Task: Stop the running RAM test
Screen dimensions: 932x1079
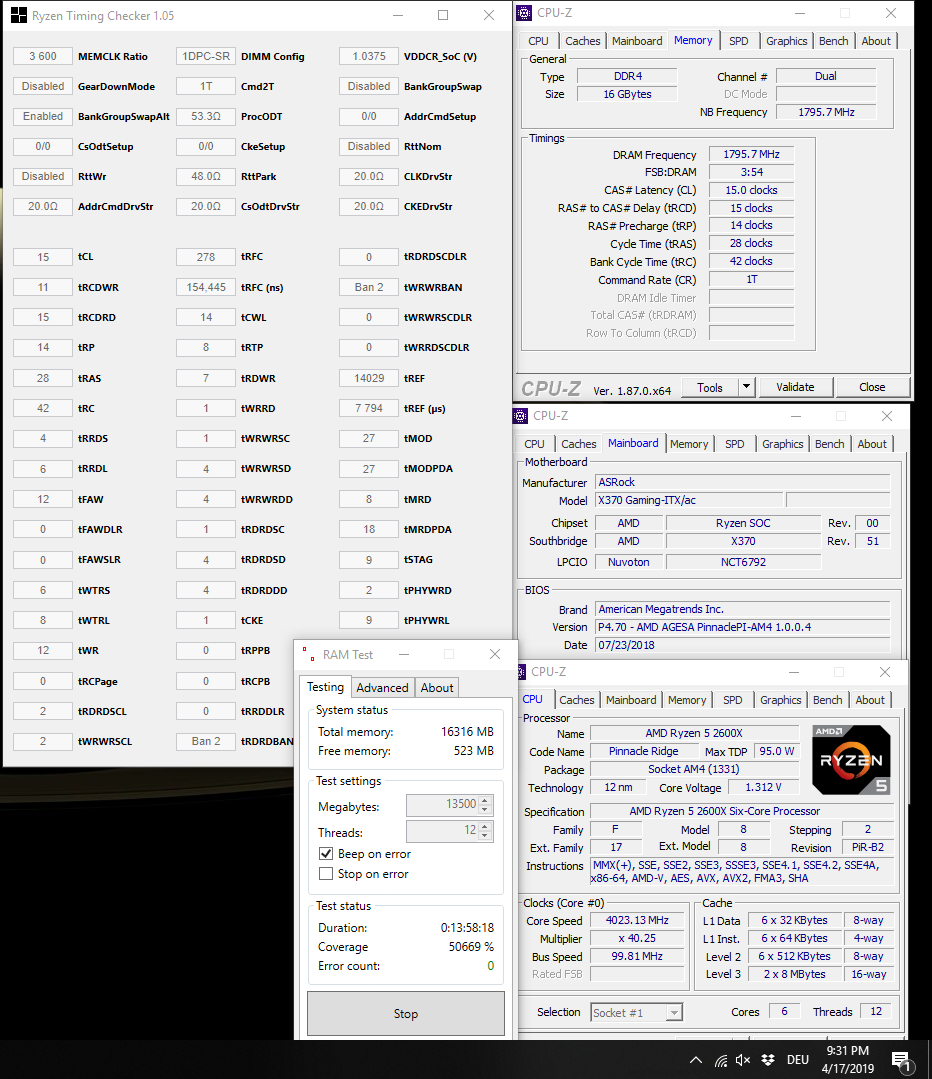Action: (x=405, y=1014)
